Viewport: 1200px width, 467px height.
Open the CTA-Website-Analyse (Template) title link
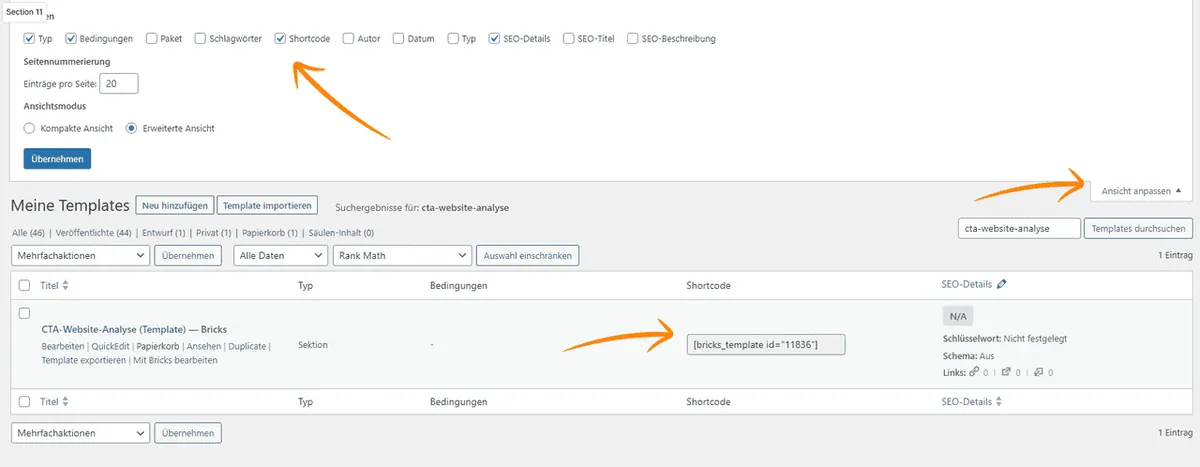click(114, 329)
